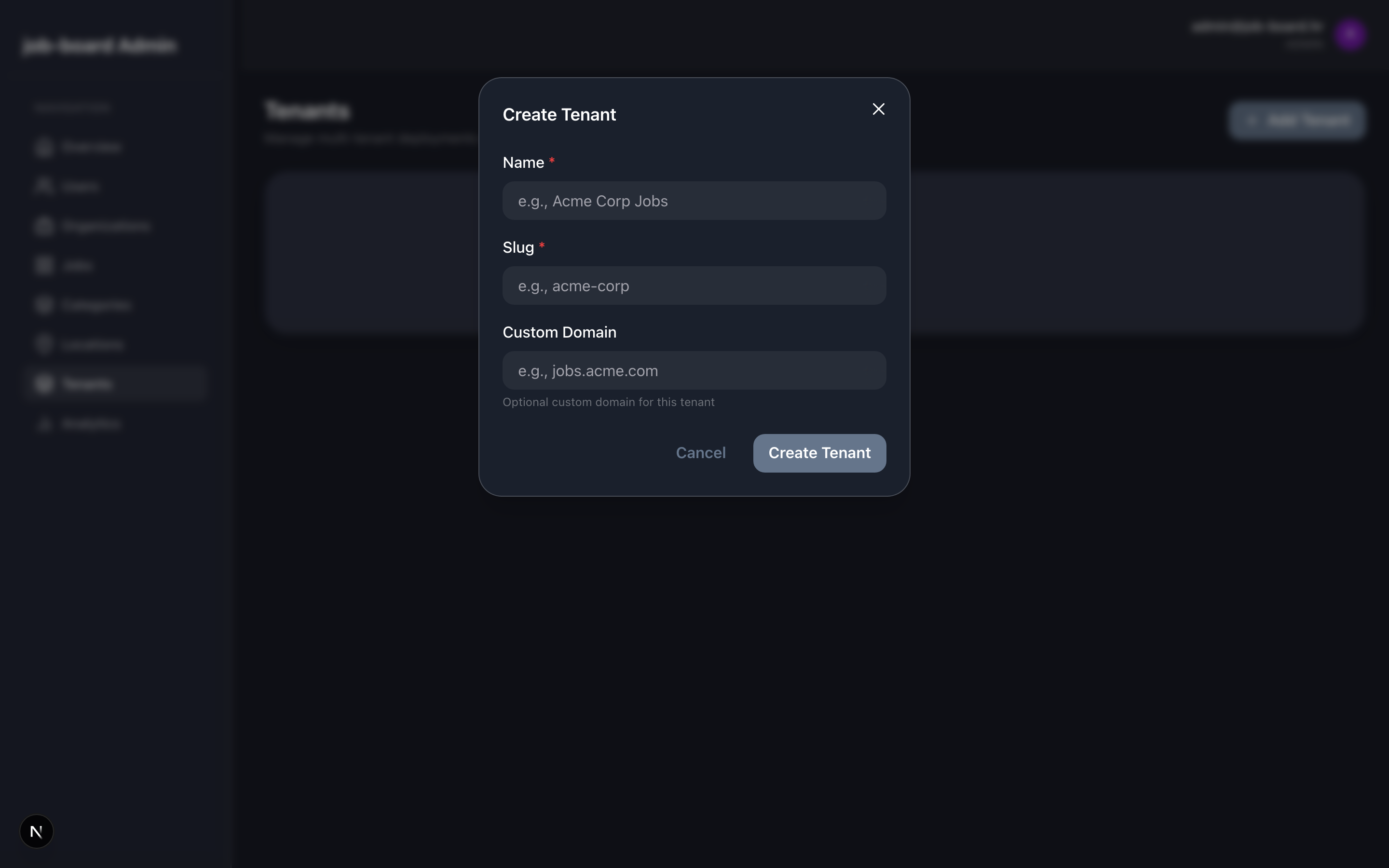The height and width of the screenshot is (868, 1389).
Task: Click the Custom Domain input field
Action: pos(694,370)
